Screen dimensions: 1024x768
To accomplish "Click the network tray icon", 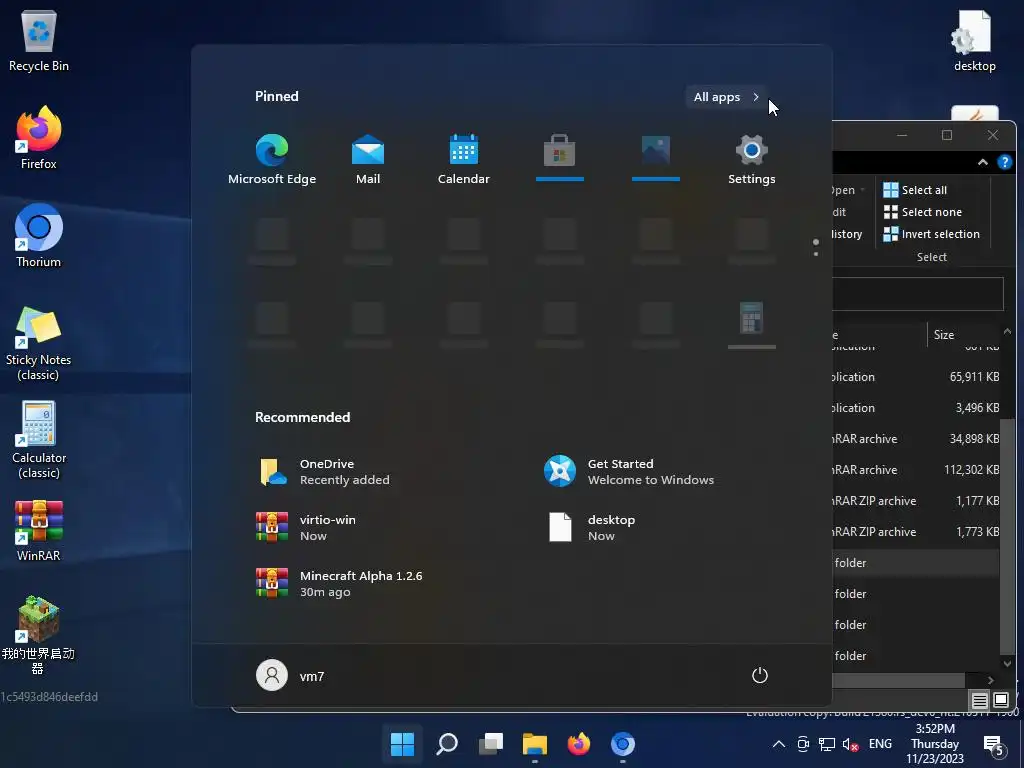I will pyautogui.click(x=827, y=744).
